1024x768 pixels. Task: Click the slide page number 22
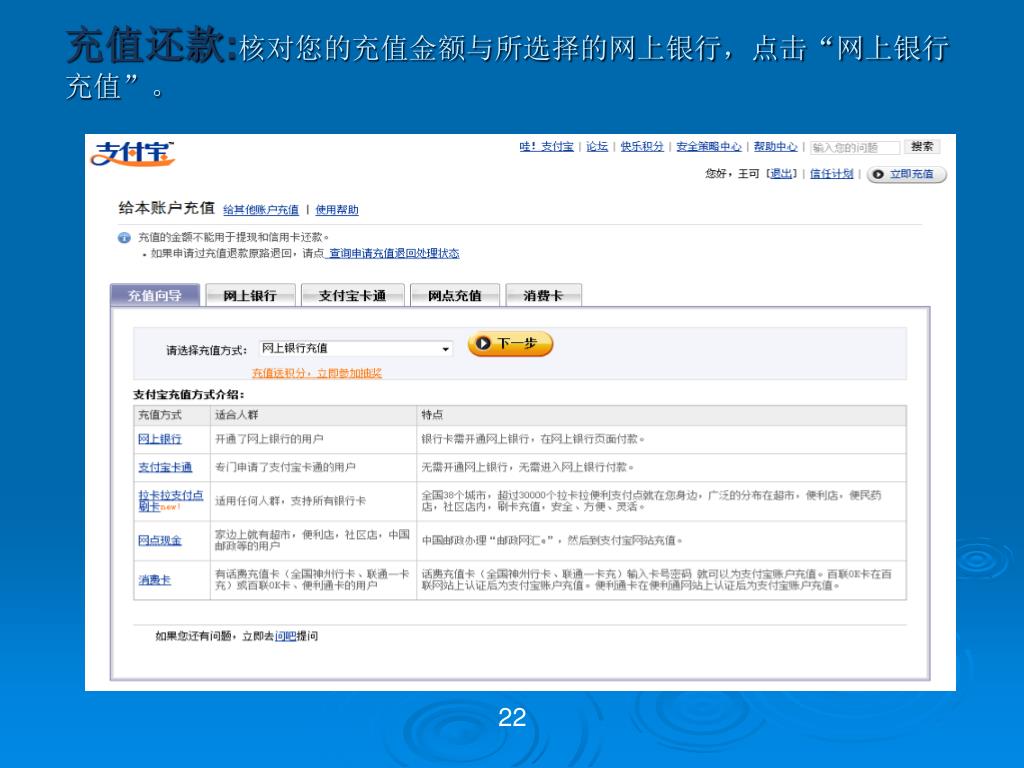512,718
